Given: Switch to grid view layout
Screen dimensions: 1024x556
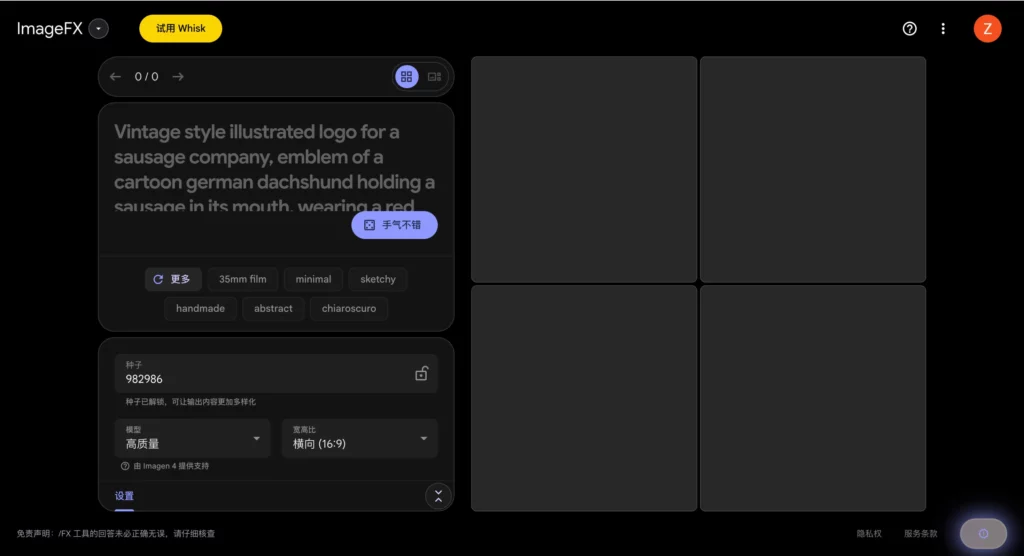Looking at the screenshot, I should [x=406, y=76].
